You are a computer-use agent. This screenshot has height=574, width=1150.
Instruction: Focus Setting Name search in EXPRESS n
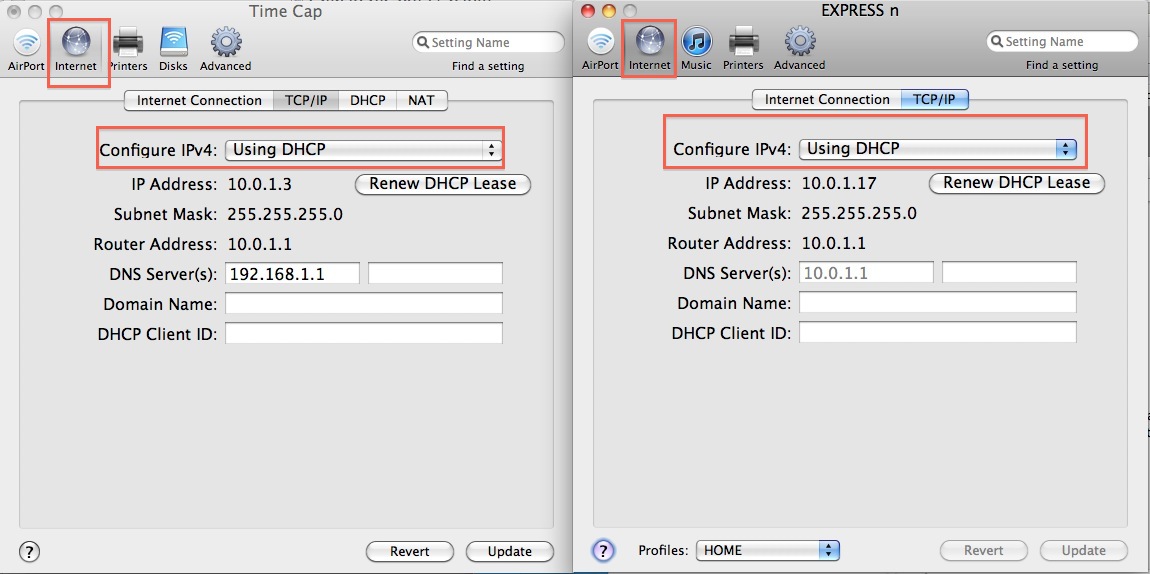tap(1062, 42)
